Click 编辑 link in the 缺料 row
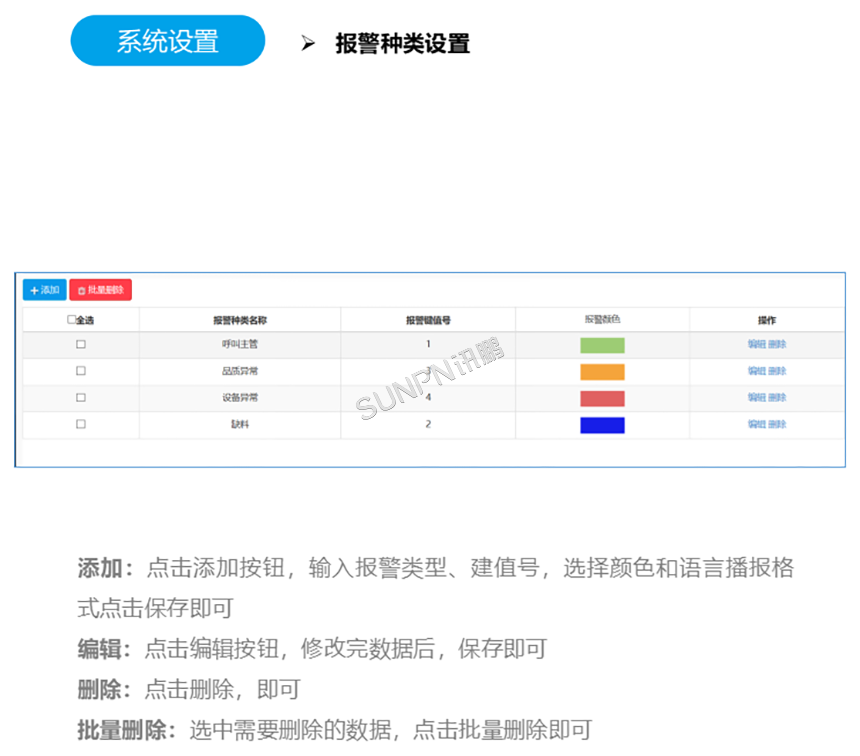Image resolution: width=860 pixels, height=756 pixels. click(x=756, y=424)
